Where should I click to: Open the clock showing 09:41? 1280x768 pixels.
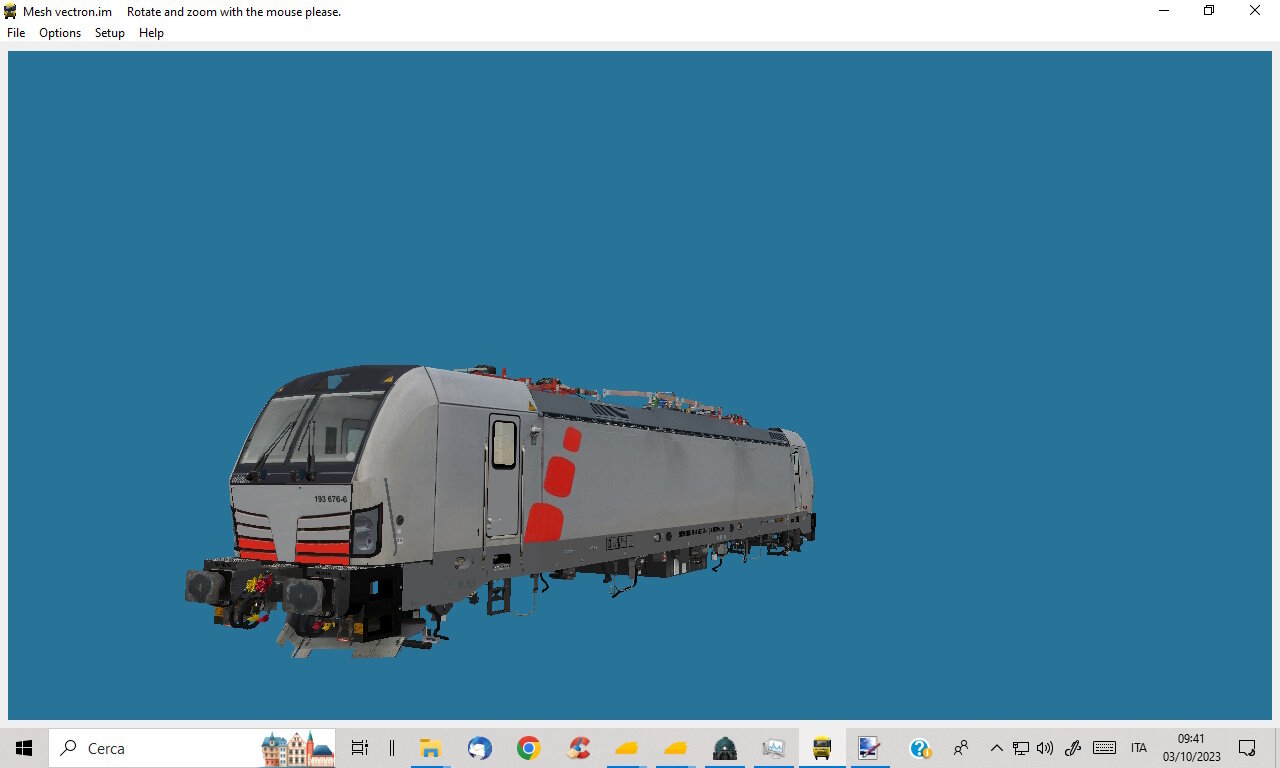[1192, 748]
